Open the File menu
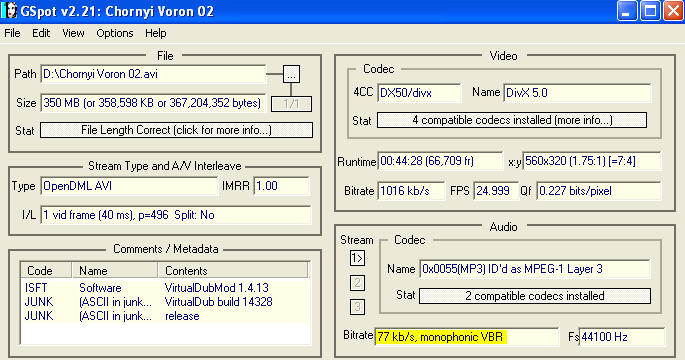 click(x=12, y=33)
